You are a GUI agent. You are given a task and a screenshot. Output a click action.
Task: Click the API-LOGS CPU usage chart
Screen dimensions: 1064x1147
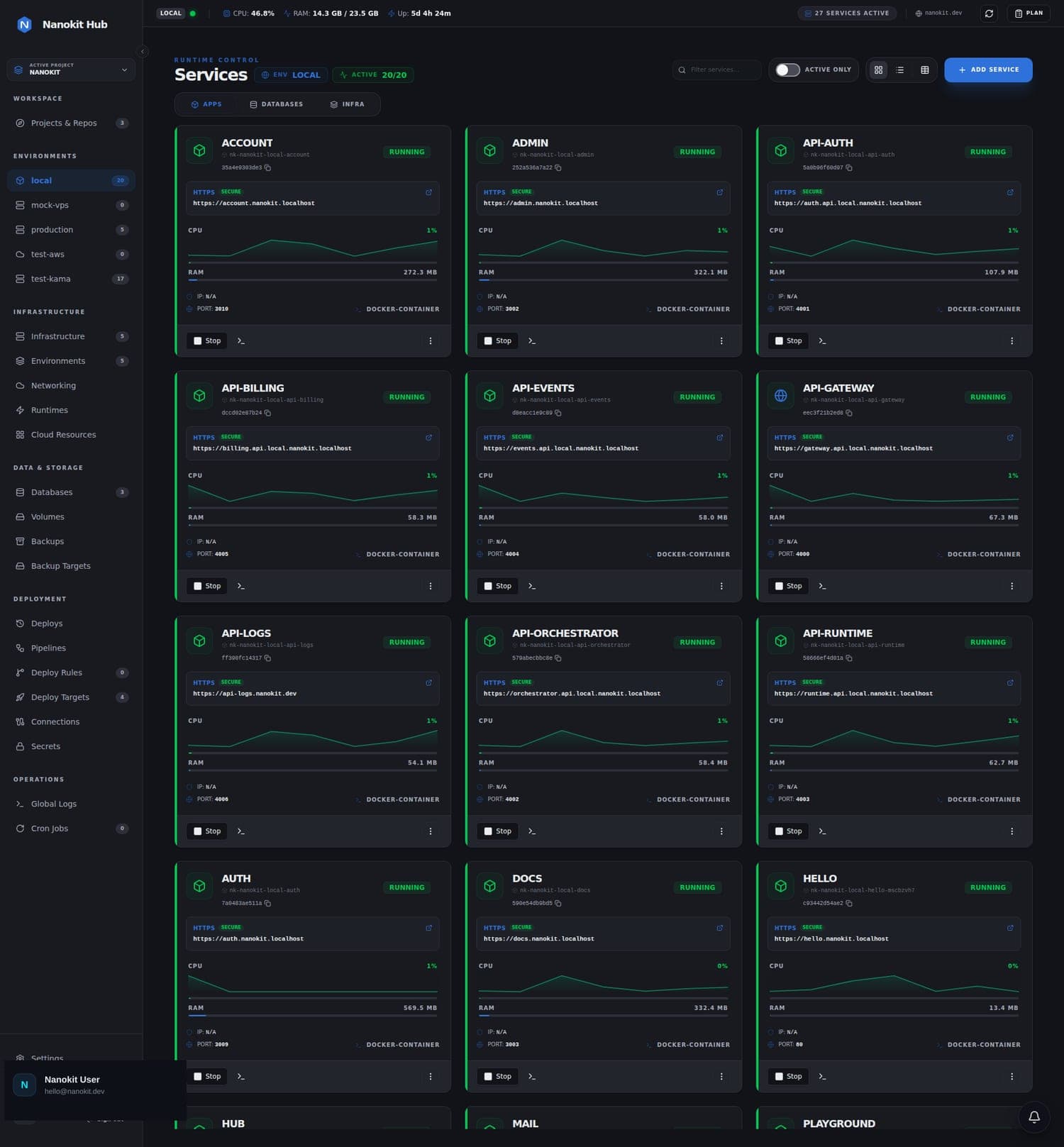point(313,740)
